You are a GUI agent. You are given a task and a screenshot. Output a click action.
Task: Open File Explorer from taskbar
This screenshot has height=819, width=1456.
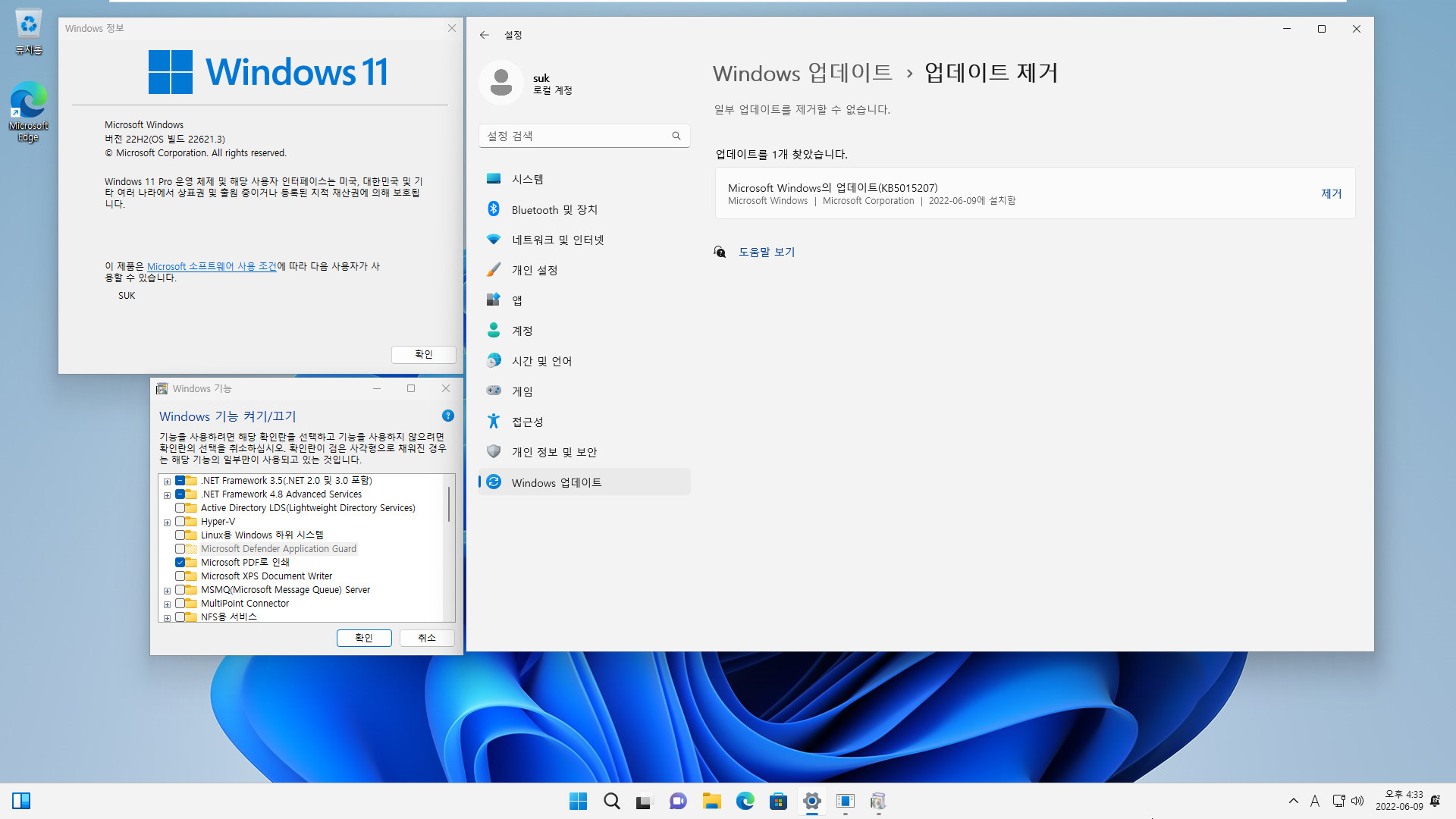pos(711,801)
